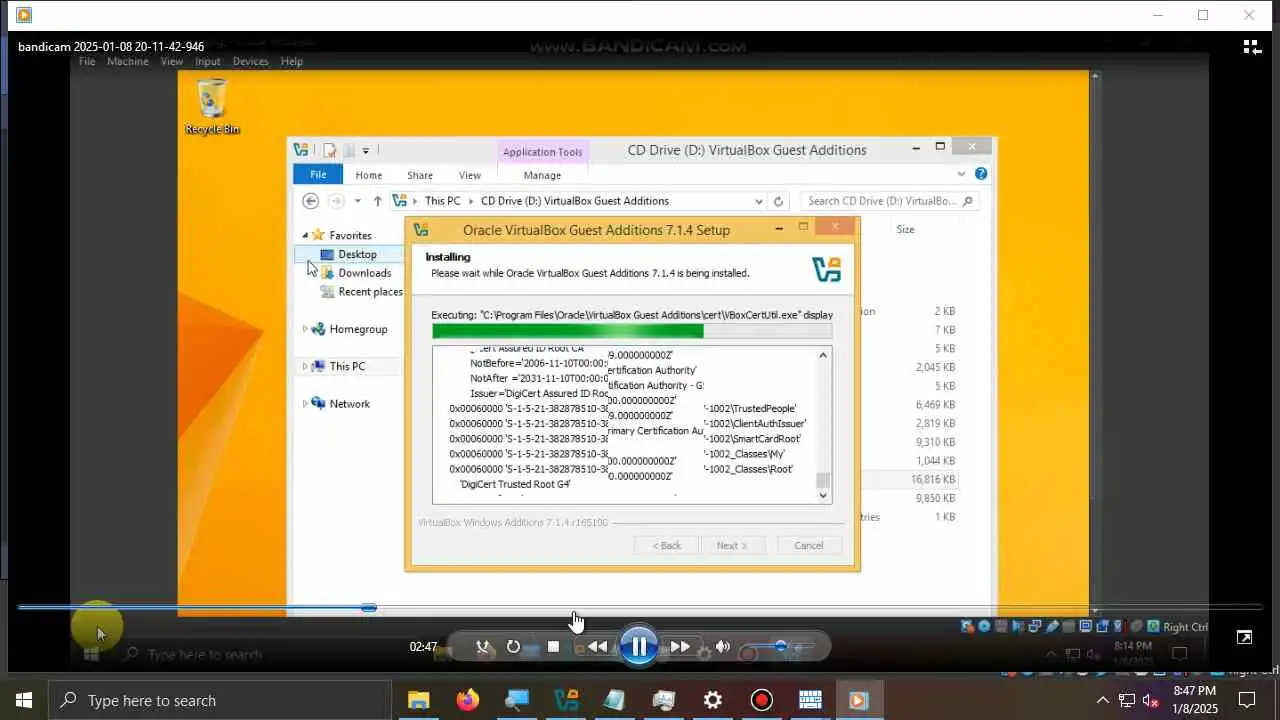Open the VirtualBox icon on host taskbar

[566, 700]
